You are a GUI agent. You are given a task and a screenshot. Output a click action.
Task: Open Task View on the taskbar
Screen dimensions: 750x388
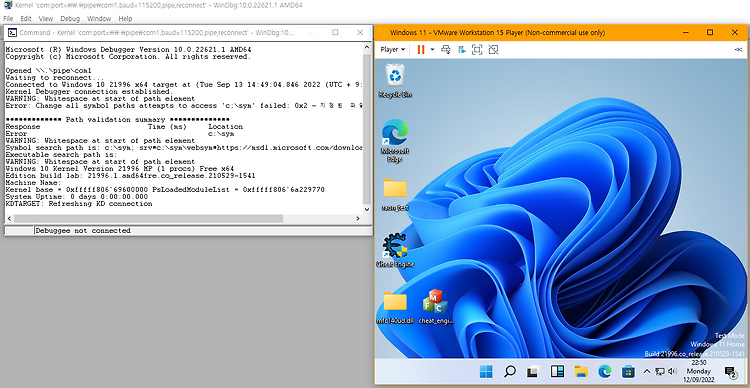pos(533,371)
